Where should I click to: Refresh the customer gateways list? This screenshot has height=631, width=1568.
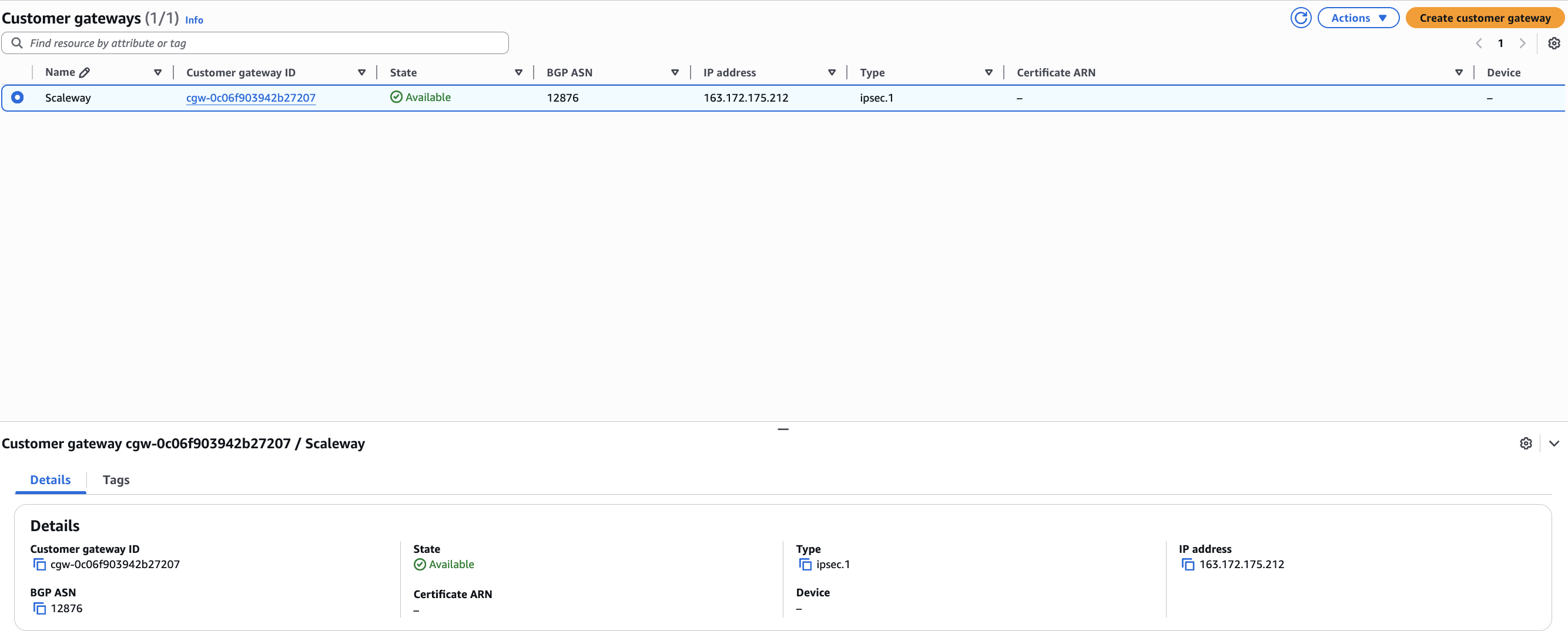(1301, 18)
